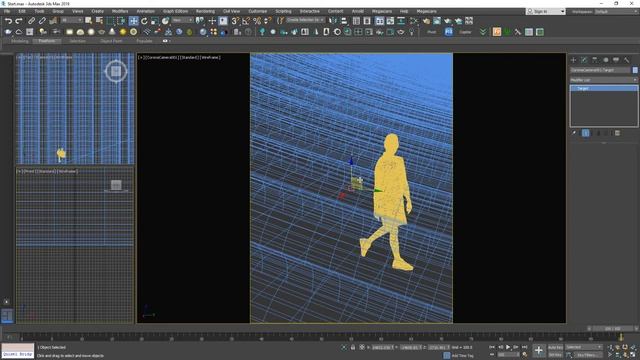Open the File menu
This screenshot has width=640, height=360.
[7, 11]
